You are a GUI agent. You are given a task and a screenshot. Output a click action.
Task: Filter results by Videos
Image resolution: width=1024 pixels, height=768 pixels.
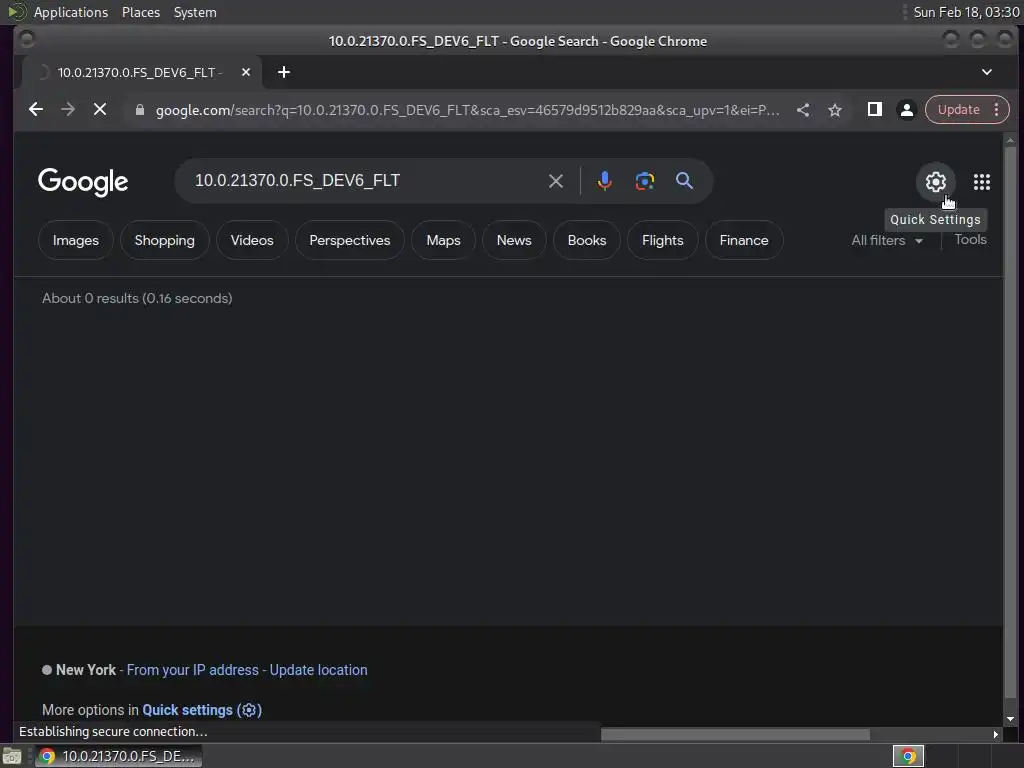point(252,240)
